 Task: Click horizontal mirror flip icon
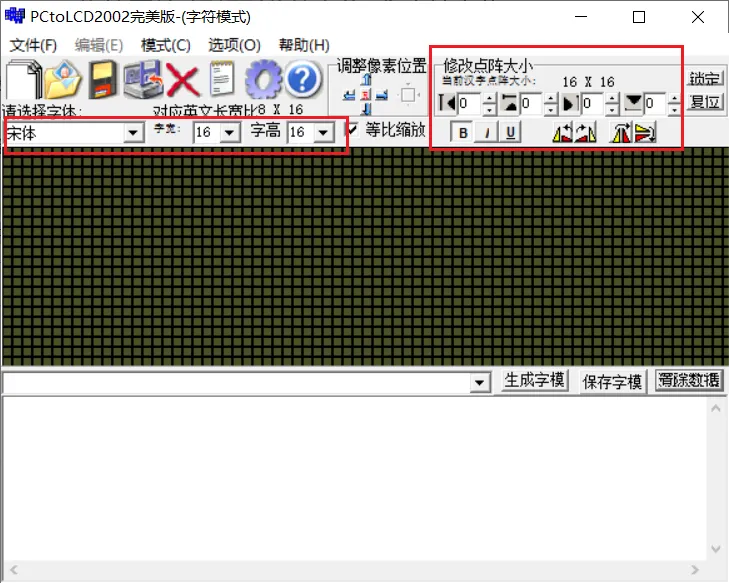(621, 133)
